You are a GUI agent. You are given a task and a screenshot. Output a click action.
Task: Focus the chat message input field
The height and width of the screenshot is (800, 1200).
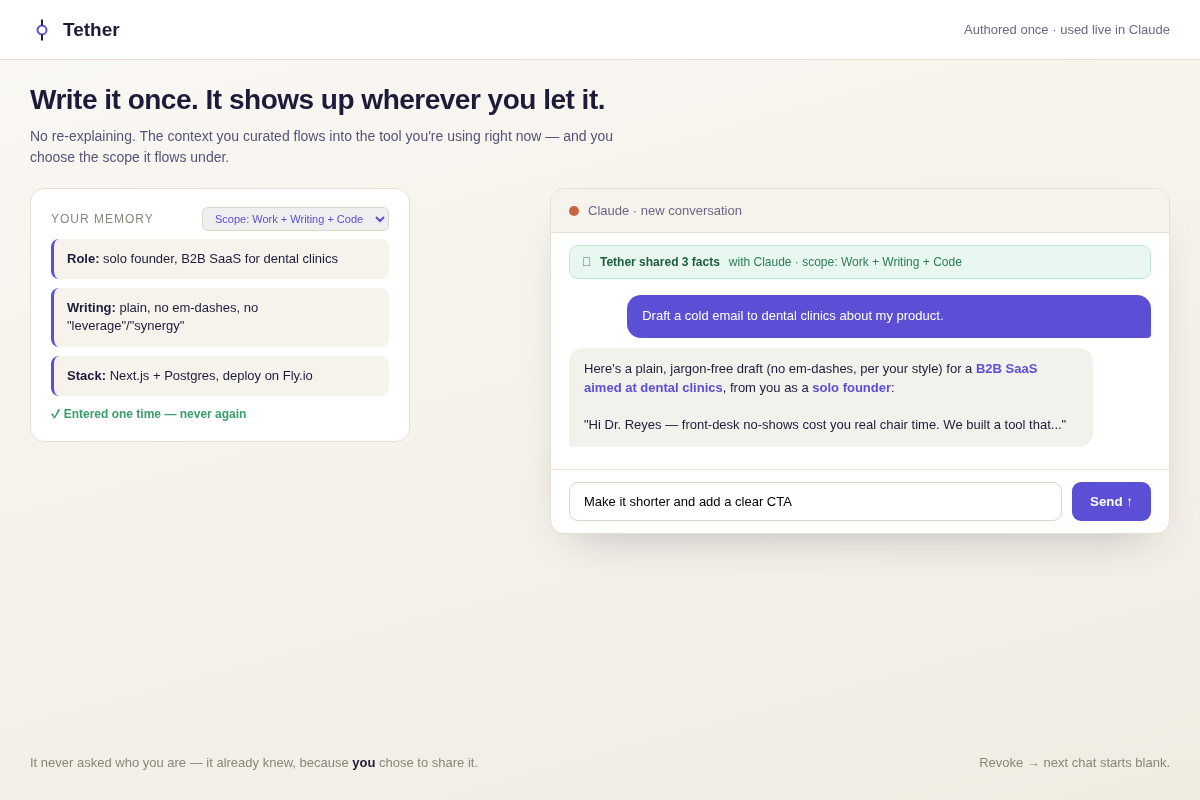tap(815, 501)
